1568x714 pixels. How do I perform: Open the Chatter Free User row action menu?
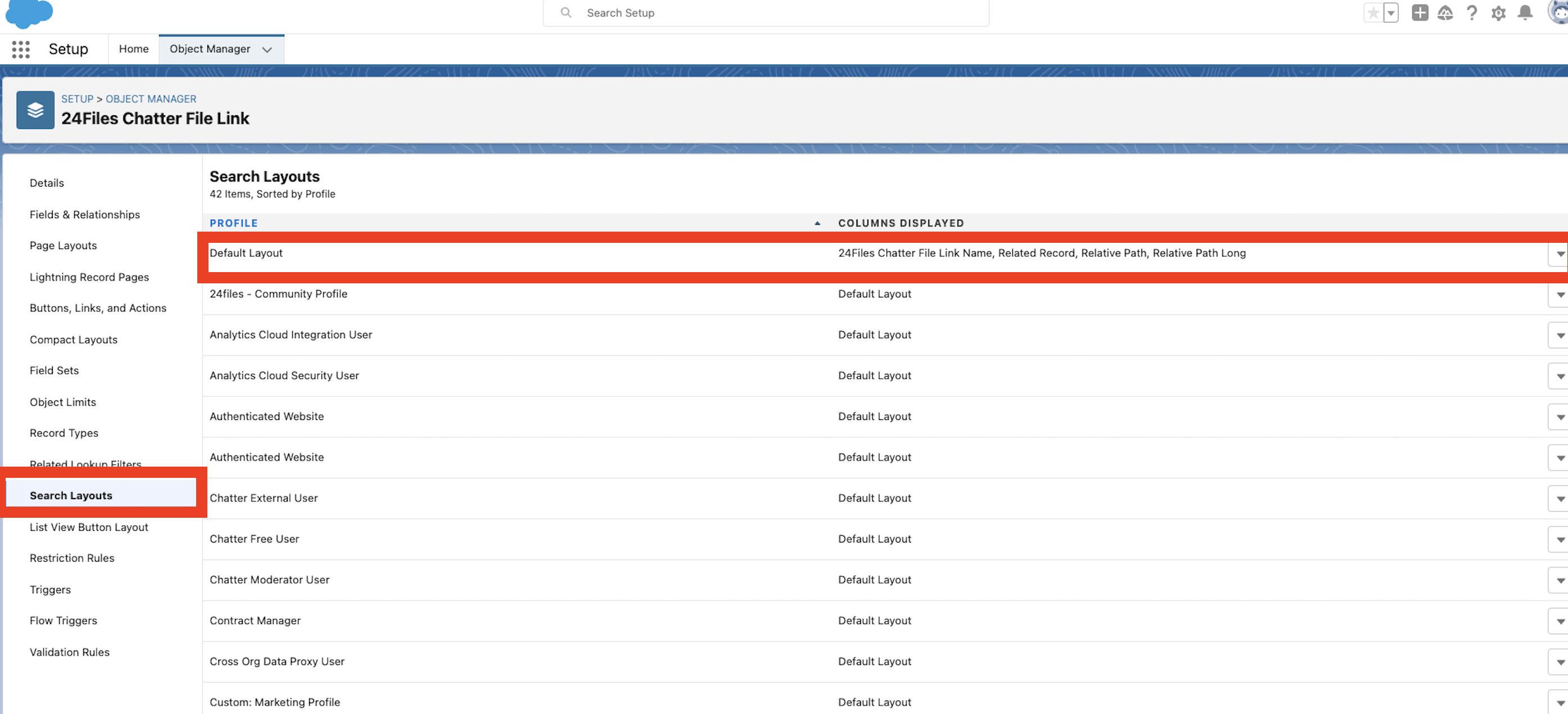1560,539
